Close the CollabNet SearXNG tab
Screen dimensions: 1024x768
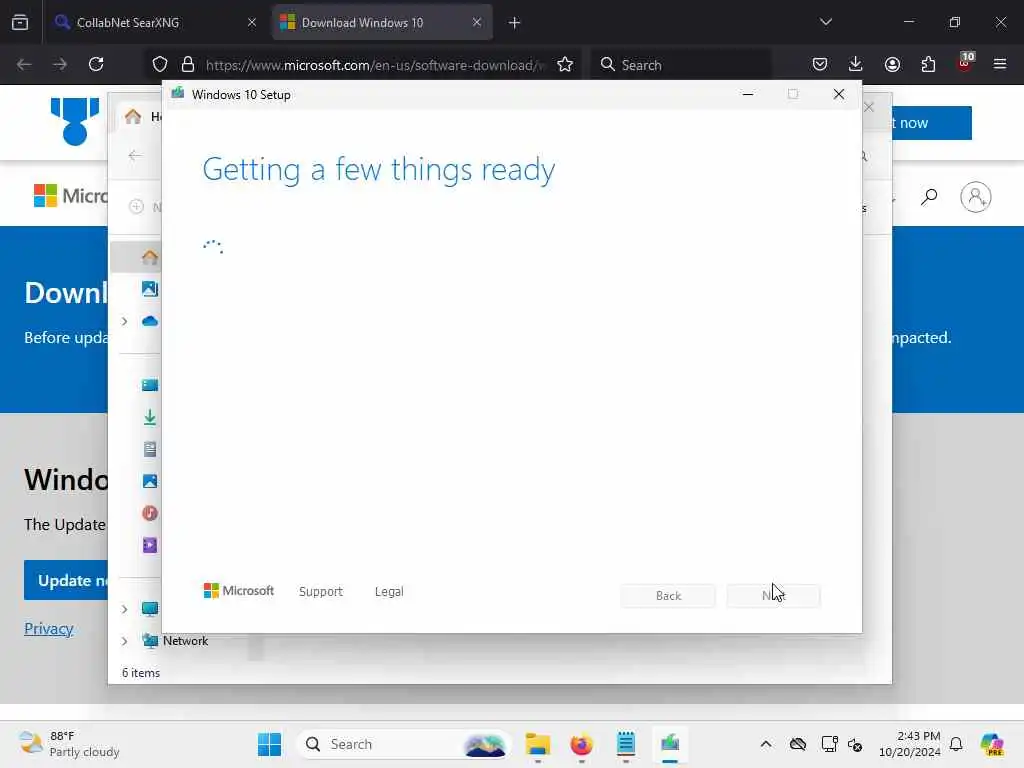tap(252, 22)
